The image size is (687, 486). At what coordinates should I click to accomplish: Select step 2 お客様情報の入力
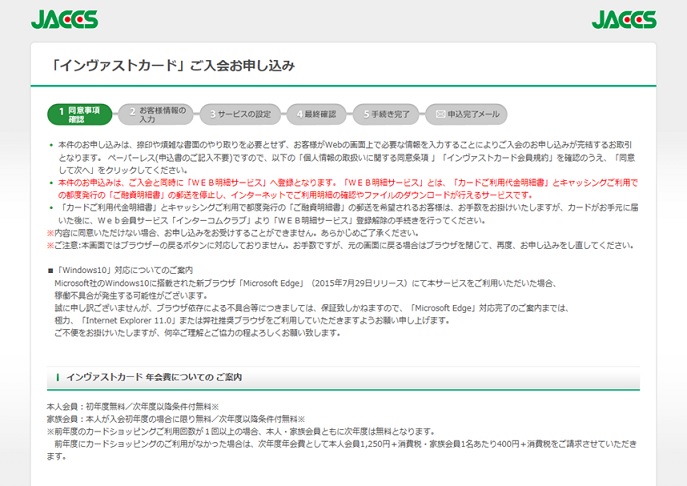158,114
